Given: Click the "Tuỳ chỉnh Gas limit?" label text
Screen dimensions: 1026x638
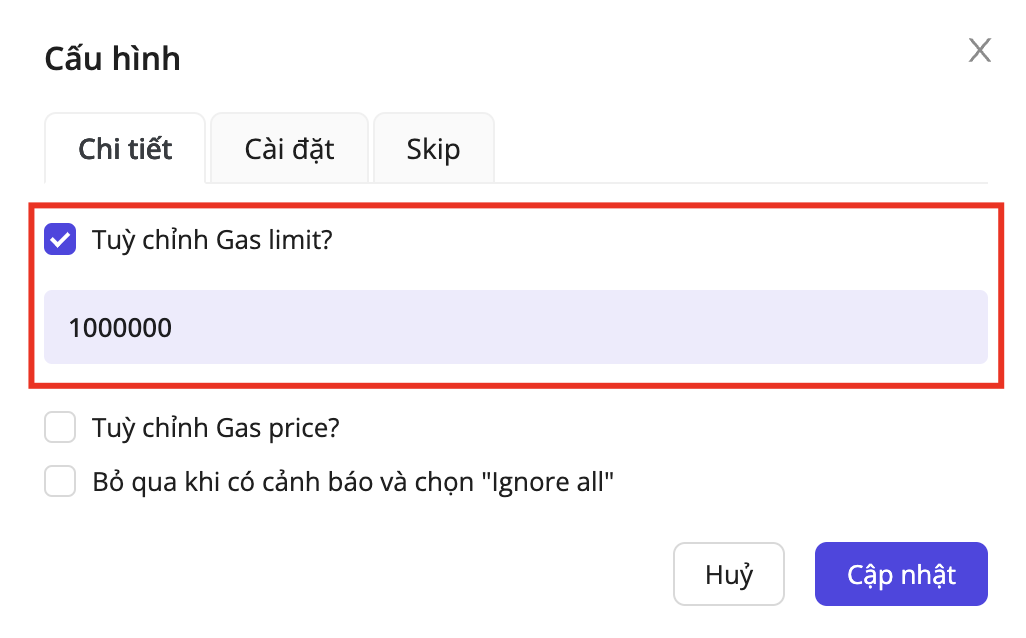Looking at the screenshot, I should 211,240.
